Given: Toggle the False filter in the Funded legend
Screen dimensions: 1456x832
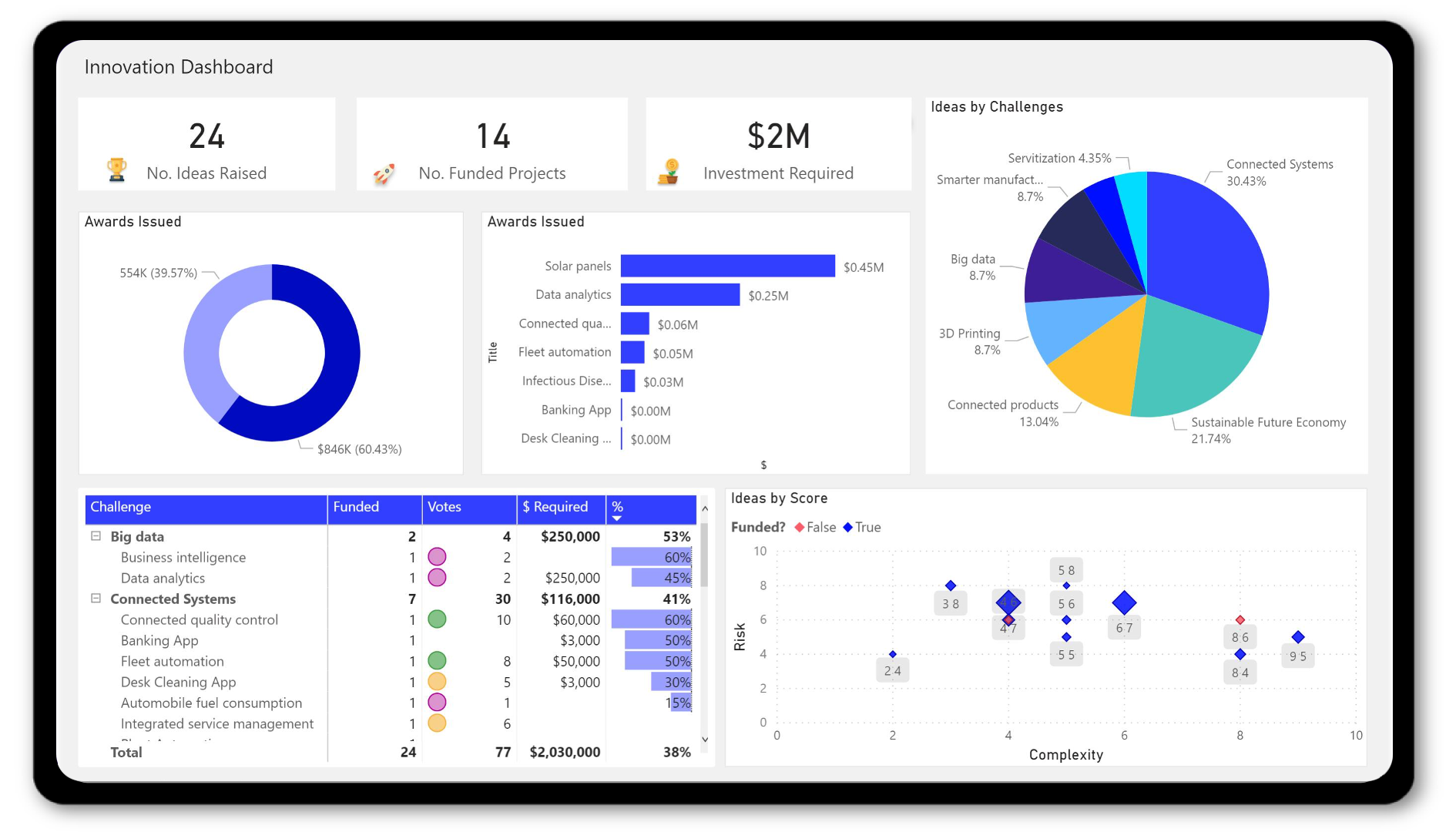Looking at the screenshot, I should coord(815,527).
